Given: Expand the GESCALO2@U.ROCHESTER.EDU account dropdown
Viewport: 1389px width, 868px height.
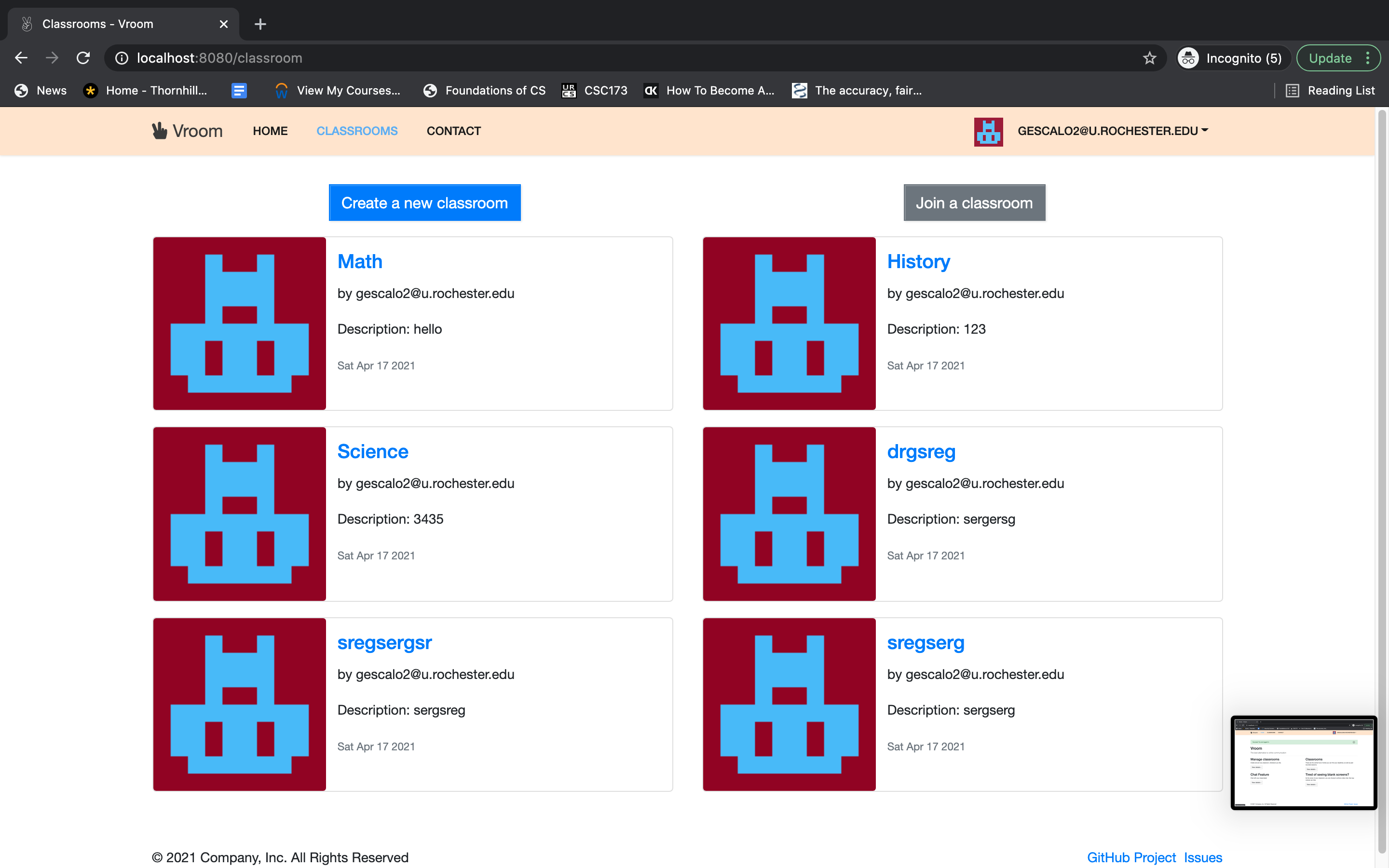Looking at the screenshot, I should (x=1112, y=131).
